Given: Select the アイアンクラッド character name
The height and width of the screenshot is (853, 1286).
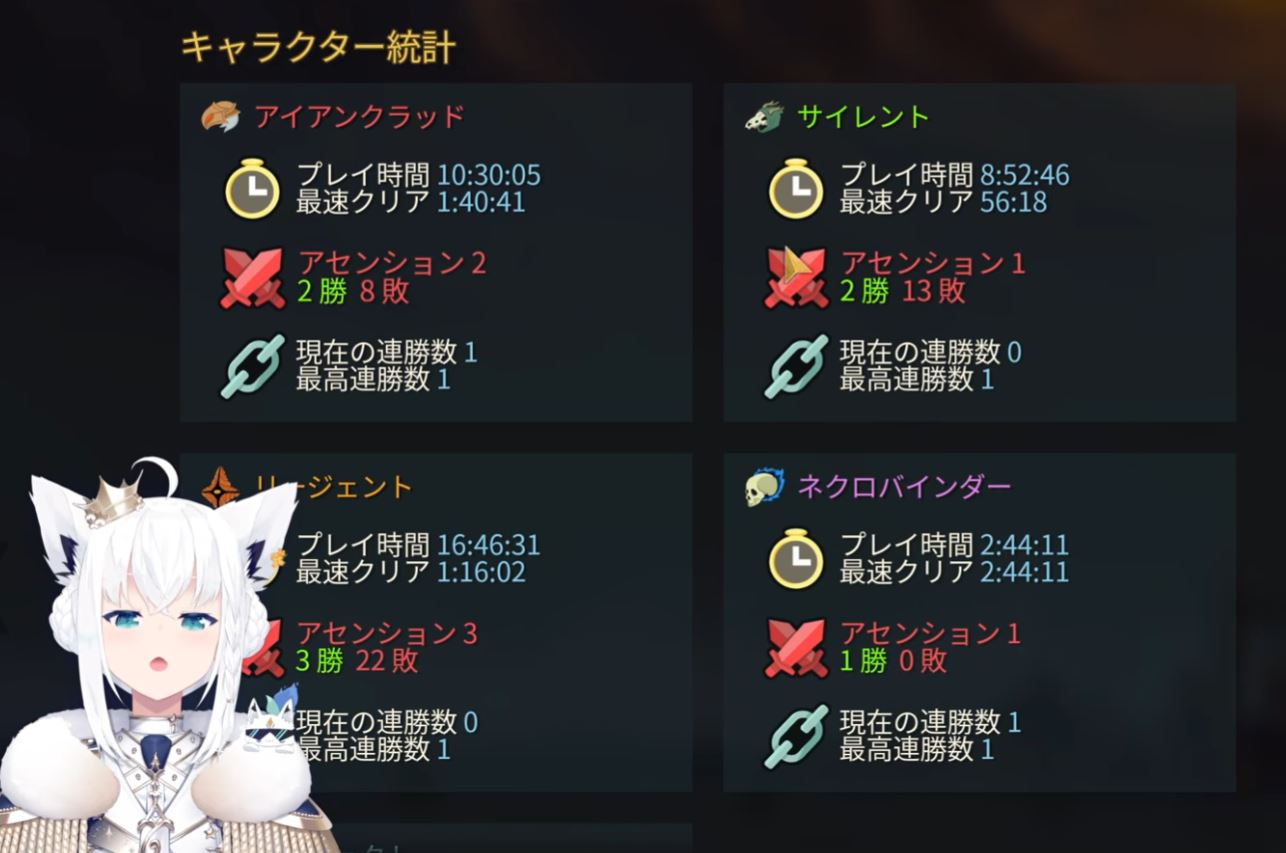Looking at the screenshot, I should click(359, 117).
